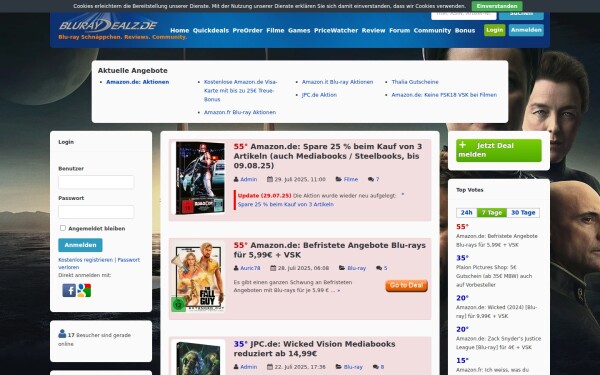
Task: Switch Top Votes to 30 Tage tab
Action: (523, 212)
